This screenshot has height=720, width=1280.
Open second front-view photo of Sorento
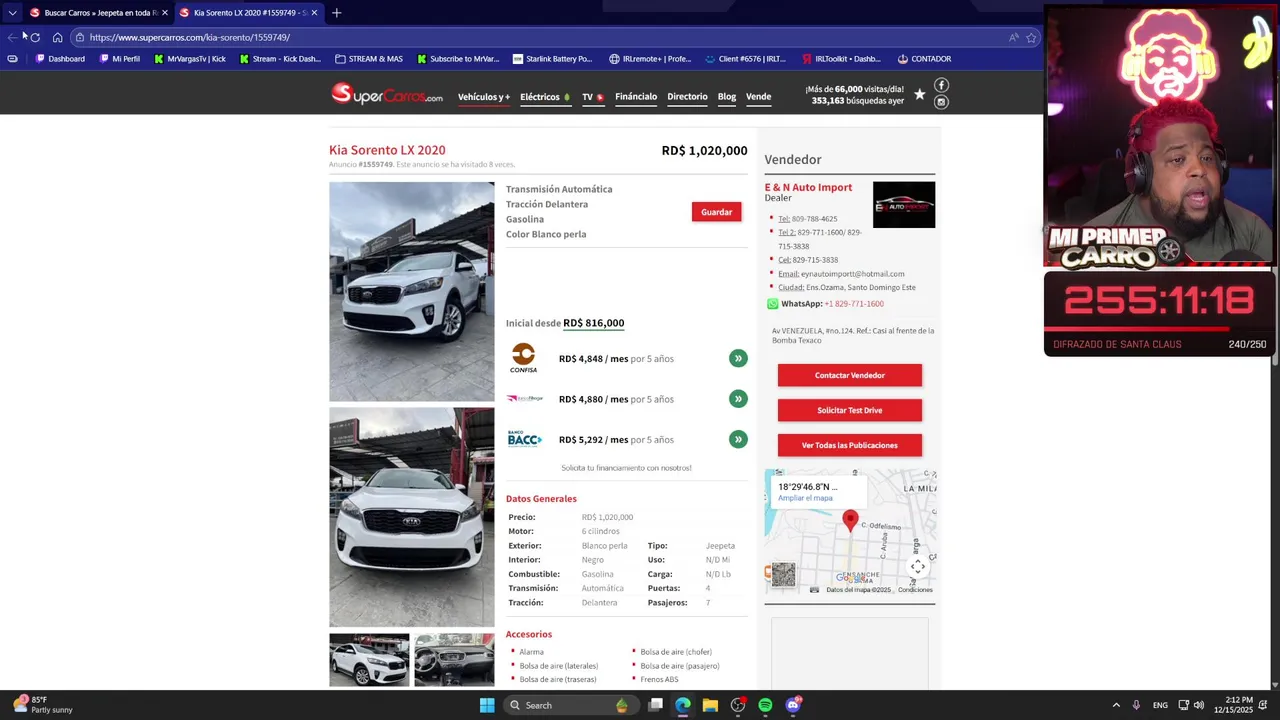point(411,517)
